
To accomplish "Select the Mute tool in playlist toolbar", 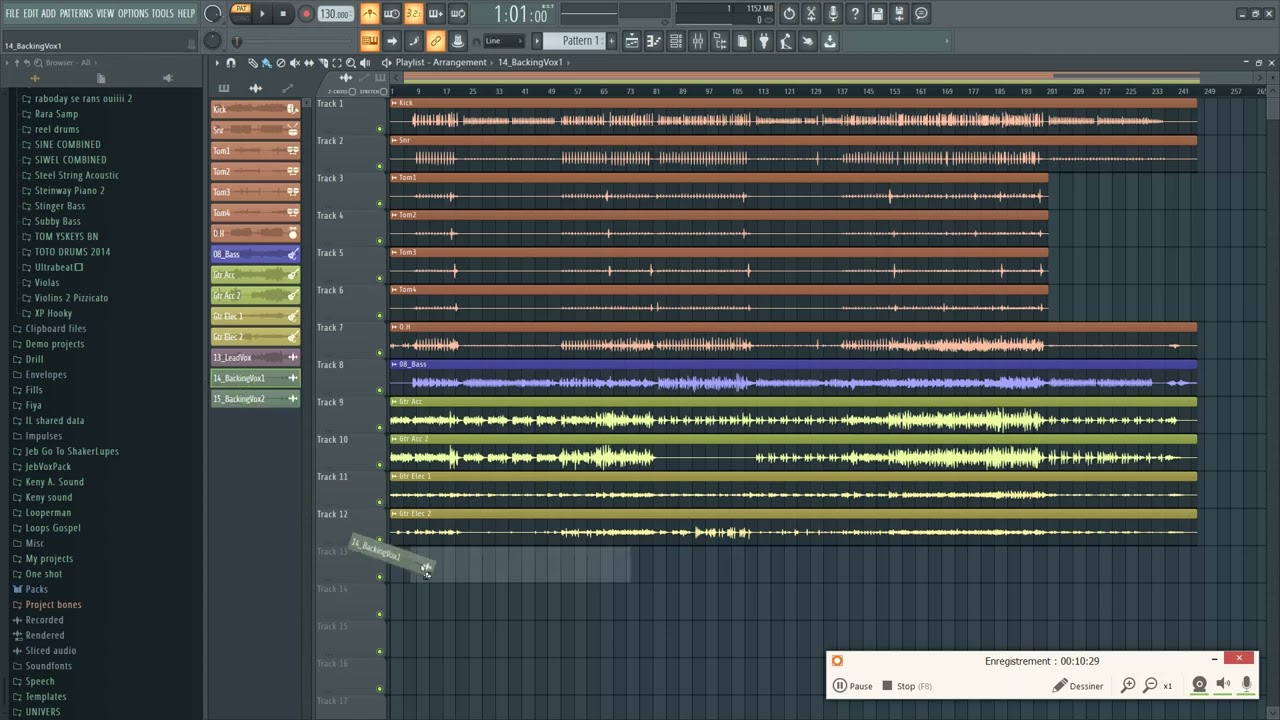I will [x=294, y=62].
